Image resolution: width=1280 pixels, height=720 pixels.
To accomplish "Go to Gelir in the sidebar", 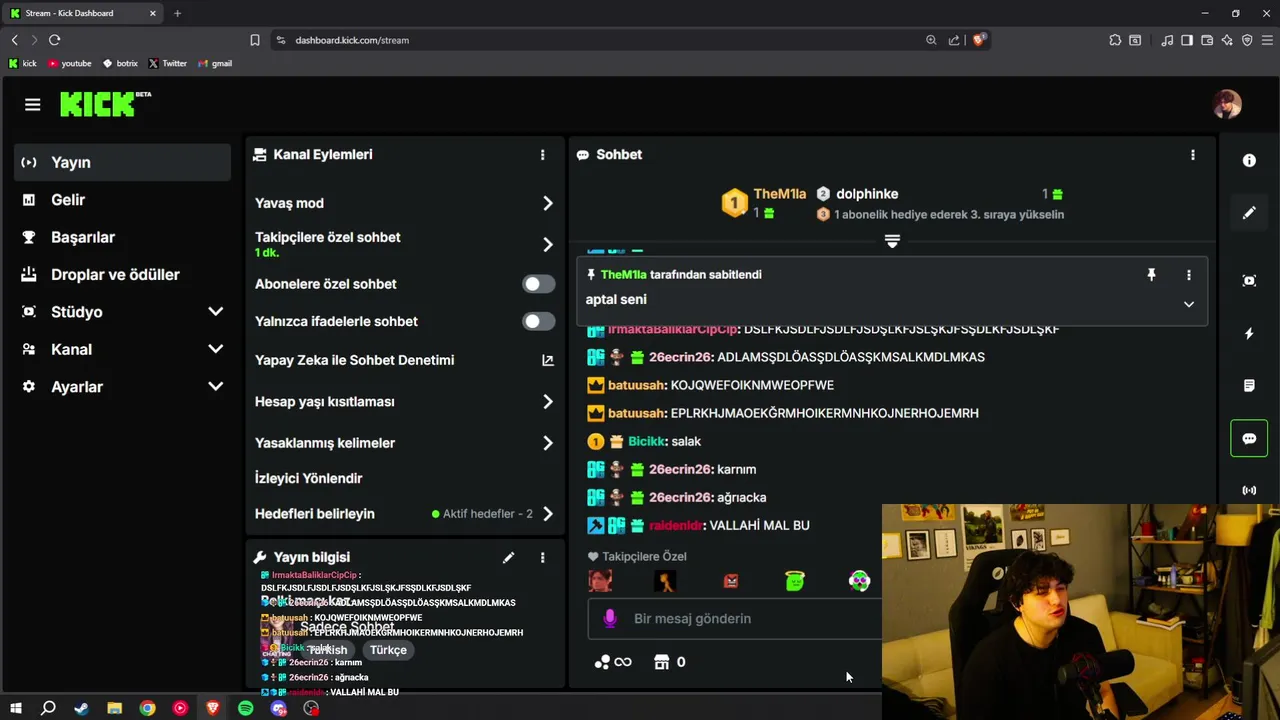I will pos(122,200).
